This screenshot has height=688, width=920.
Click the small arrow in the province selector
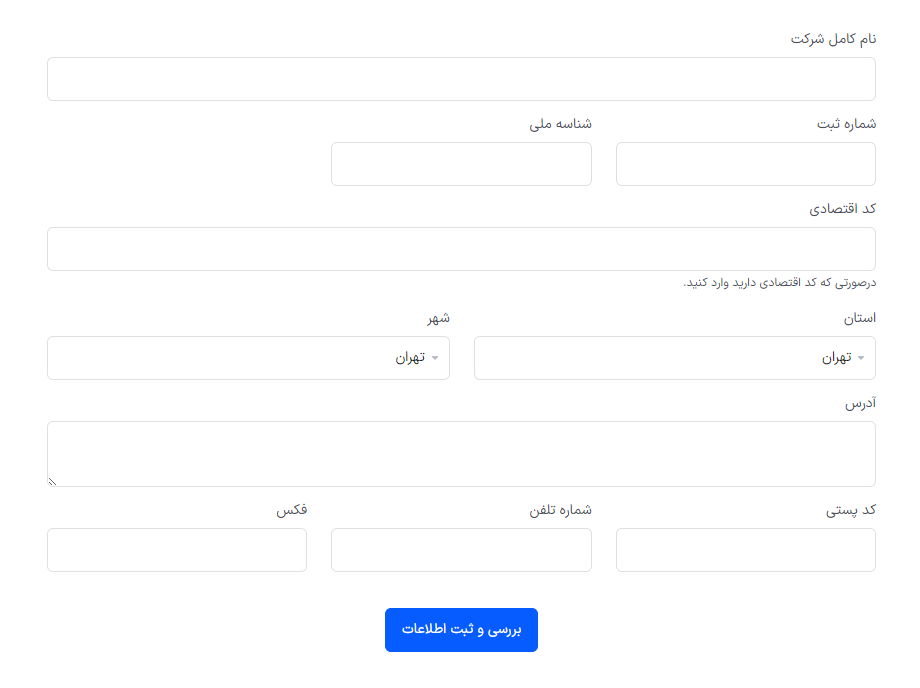click(861, 358)
